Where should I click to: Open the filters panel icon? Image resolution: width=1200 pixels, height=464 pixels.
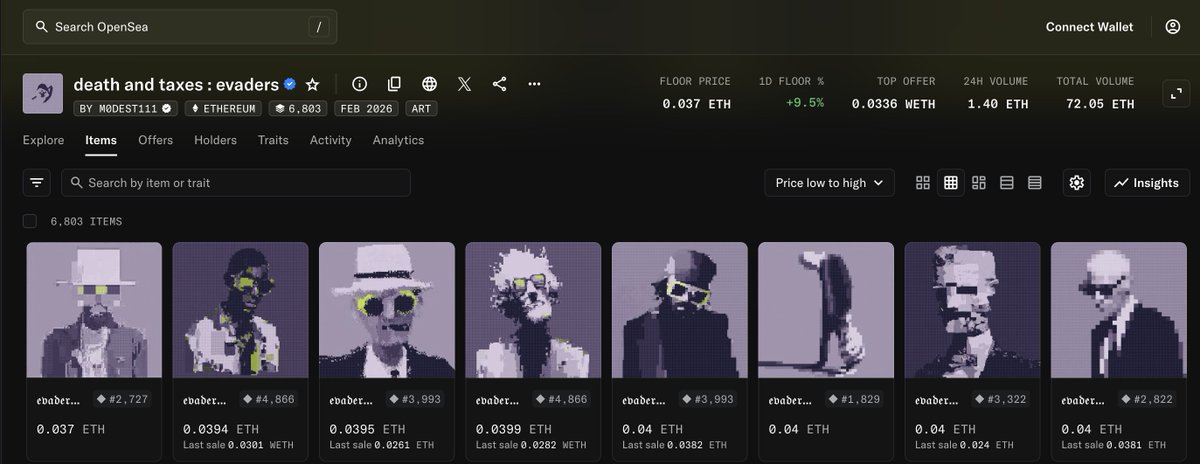[x=37, y=183]
